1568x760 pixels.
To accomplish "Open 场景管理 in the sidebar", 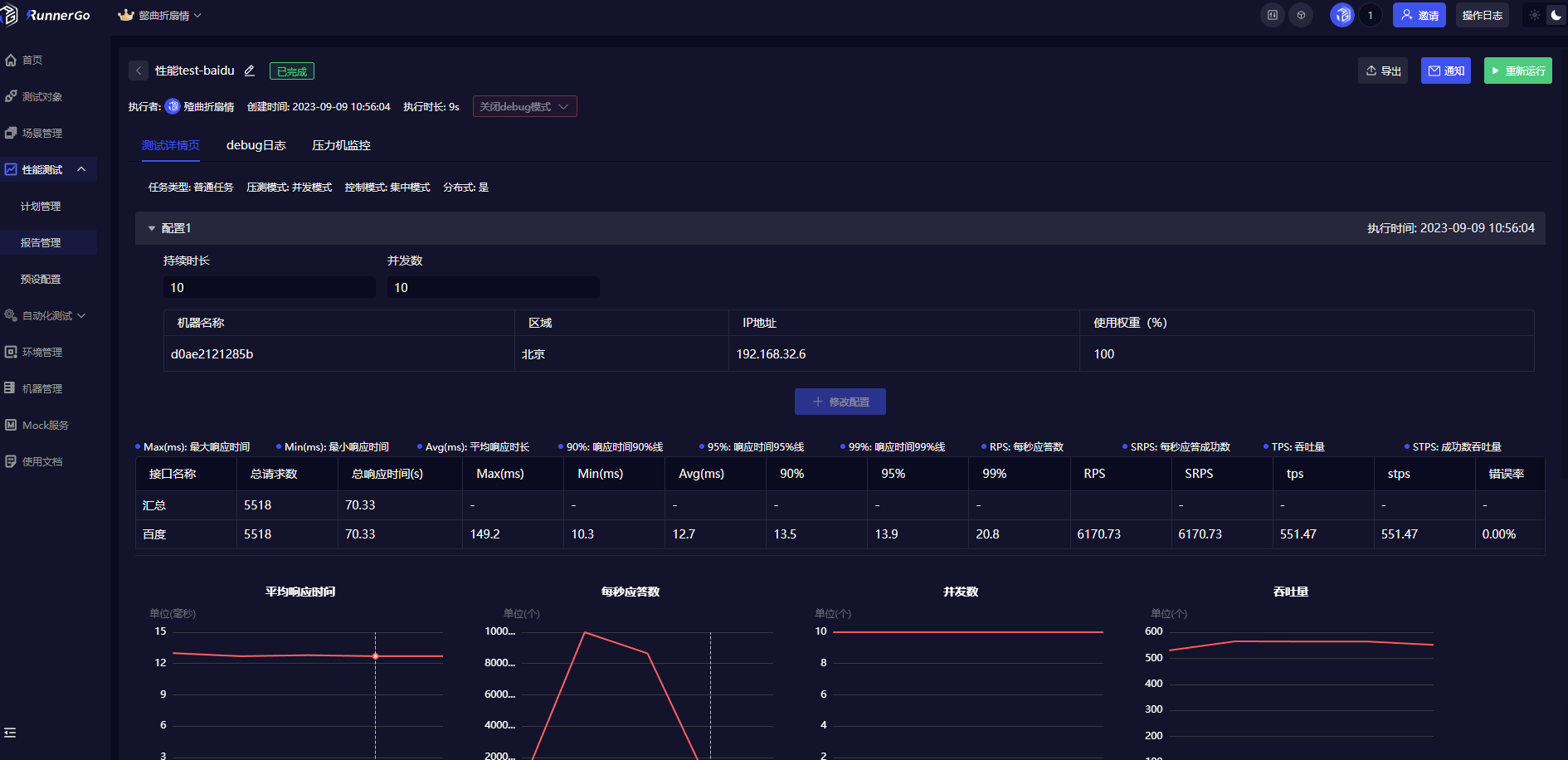I will [x=42, y=133].
